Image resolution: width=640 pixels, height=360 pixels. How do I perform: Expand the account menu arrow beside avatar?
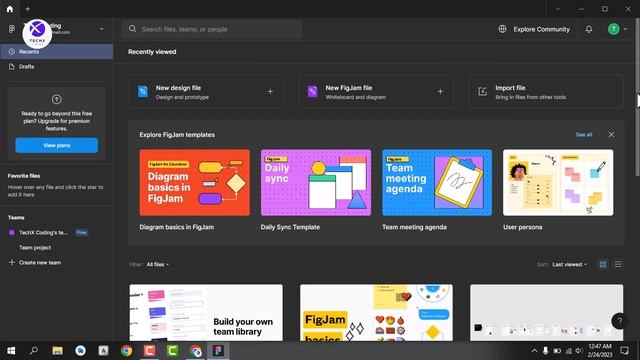626,29
